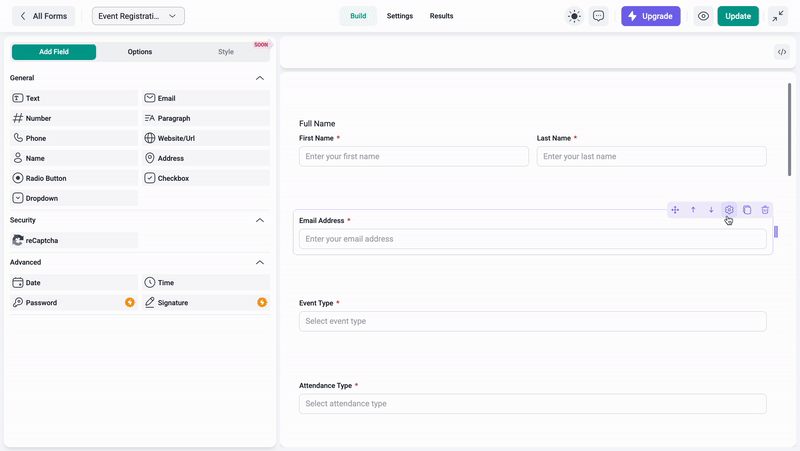
Task: Click the First Name input
Action: pyautogui.click(x=414, y=157)
